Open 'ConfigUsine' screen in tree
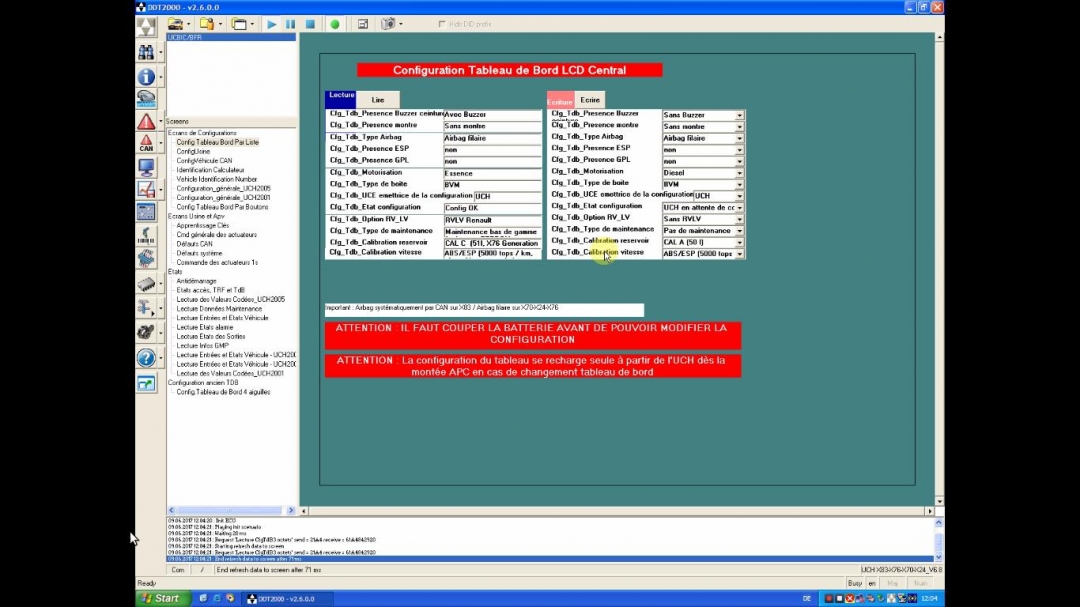1080x607 pixels. (x=193, y=152)
